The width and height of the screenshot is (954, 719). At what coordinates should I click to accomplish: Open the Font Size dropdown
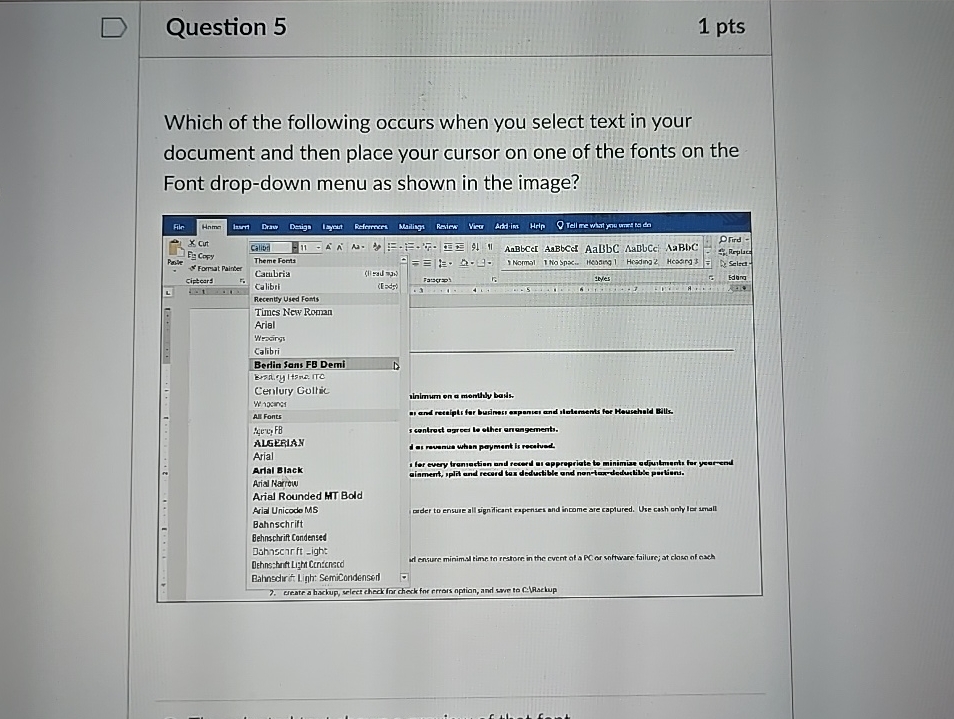tap(318, 248)
